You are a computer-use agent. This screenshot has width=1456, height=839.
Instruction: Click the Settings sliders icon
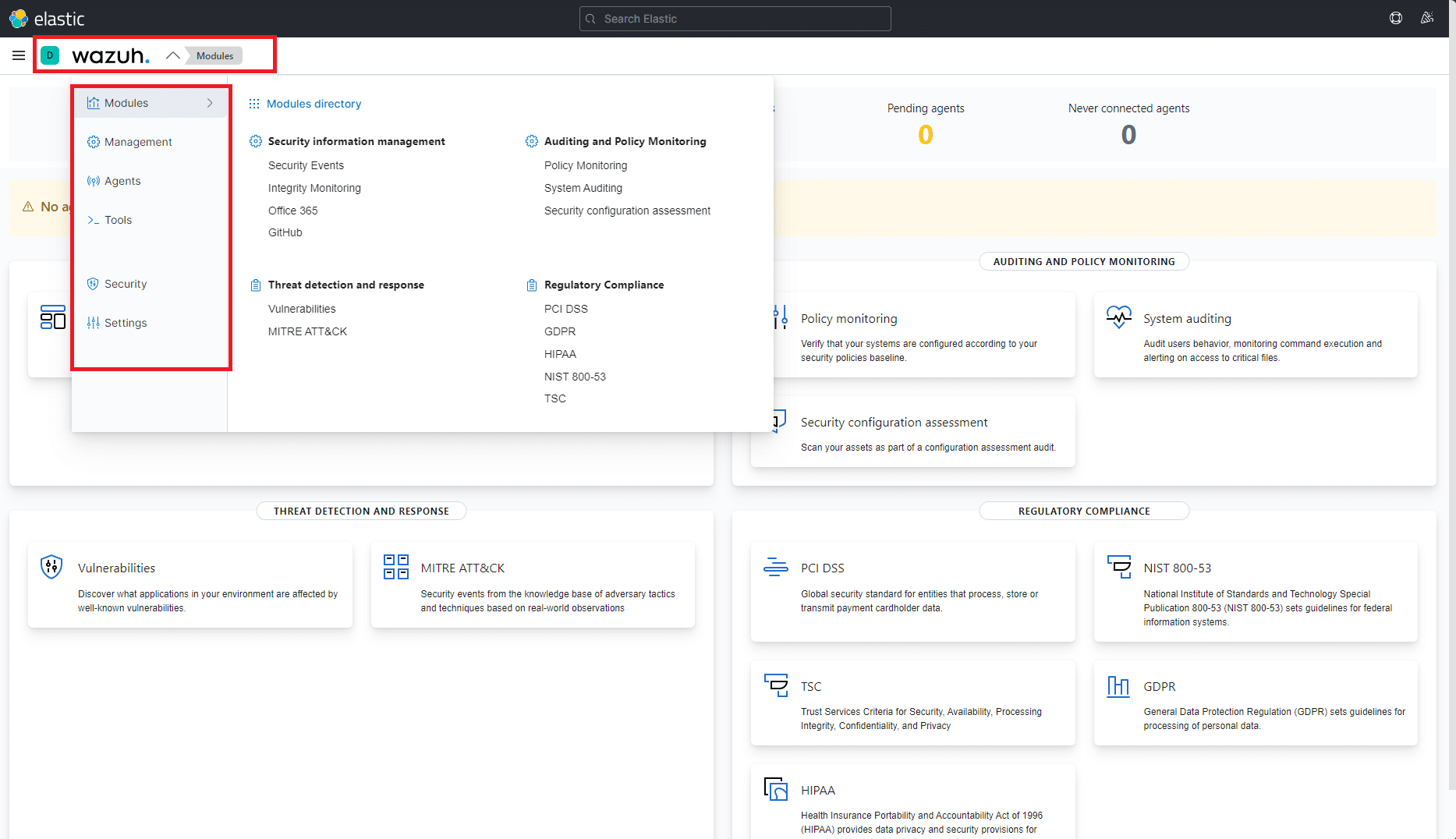(x=94, y=323)
